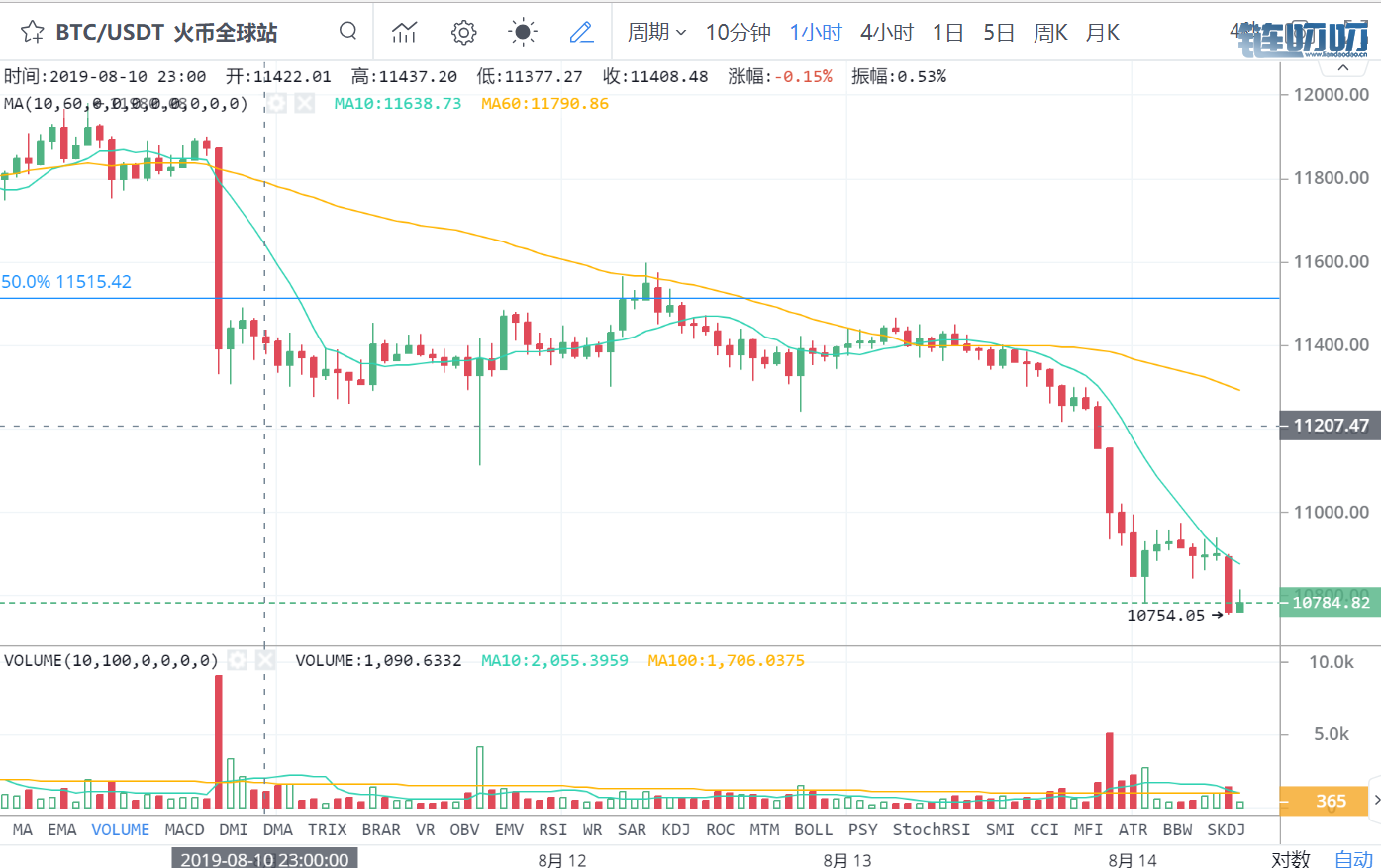The width and height of the screenshot is (1381, 868).
Task: Select the RSI indicator tab
Action: tap(553, 829)
